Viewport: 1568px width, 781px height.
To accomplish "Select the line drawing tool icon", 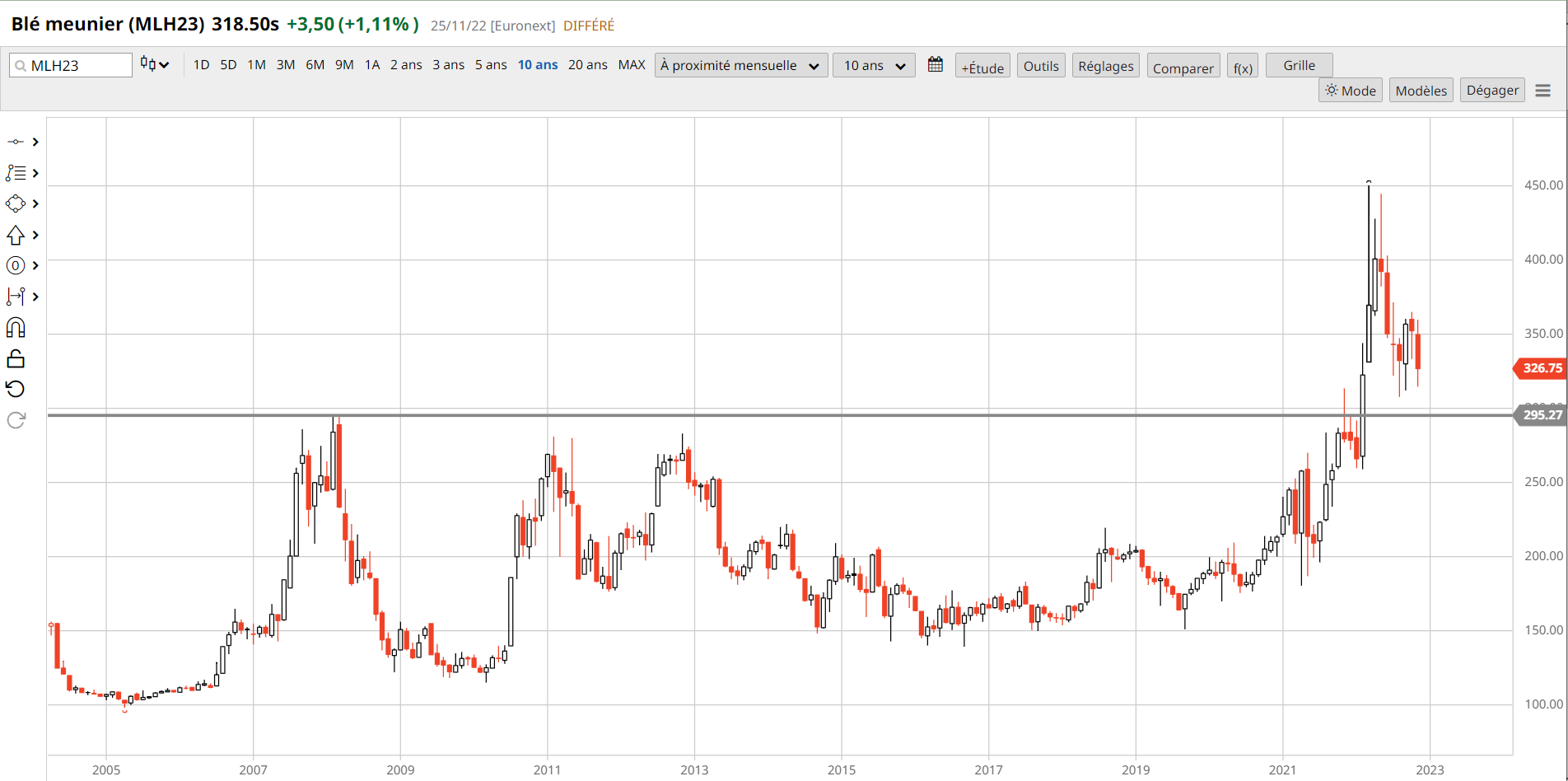I will [16, 142].
